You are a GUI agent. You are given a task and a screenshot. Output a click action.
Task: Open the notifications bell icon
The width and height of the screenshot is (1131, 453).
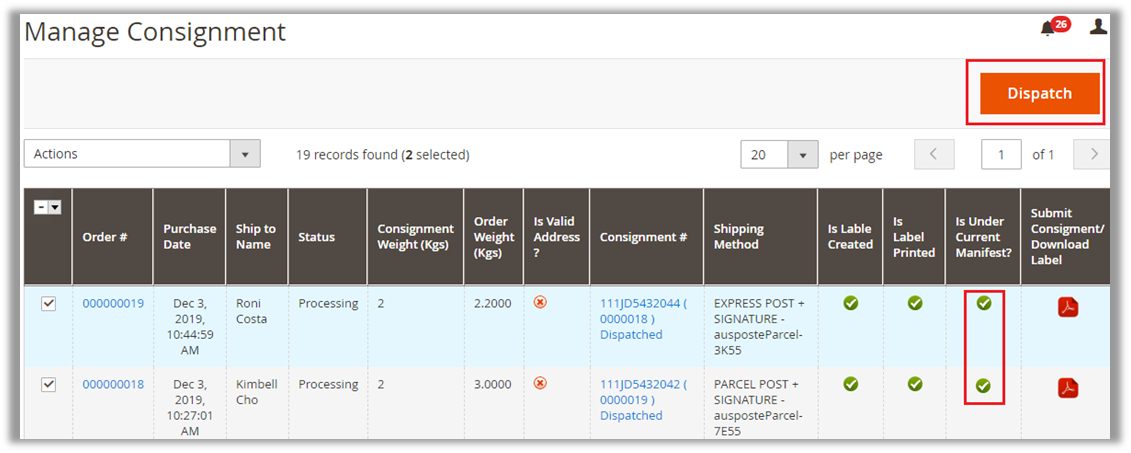click(1047, 28)
